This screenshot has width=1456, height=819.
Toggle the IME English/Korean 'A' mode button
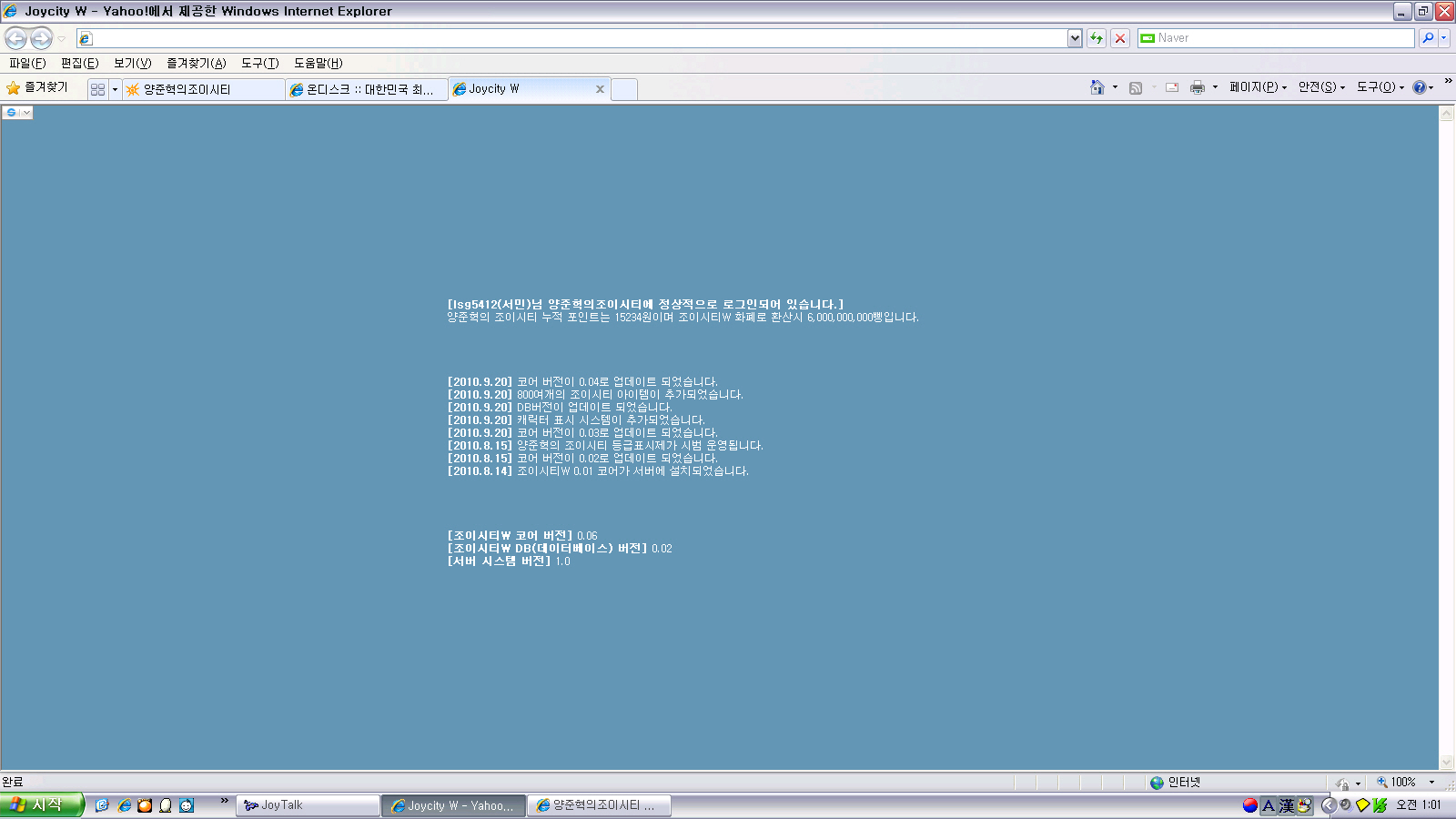point(1269,805)
